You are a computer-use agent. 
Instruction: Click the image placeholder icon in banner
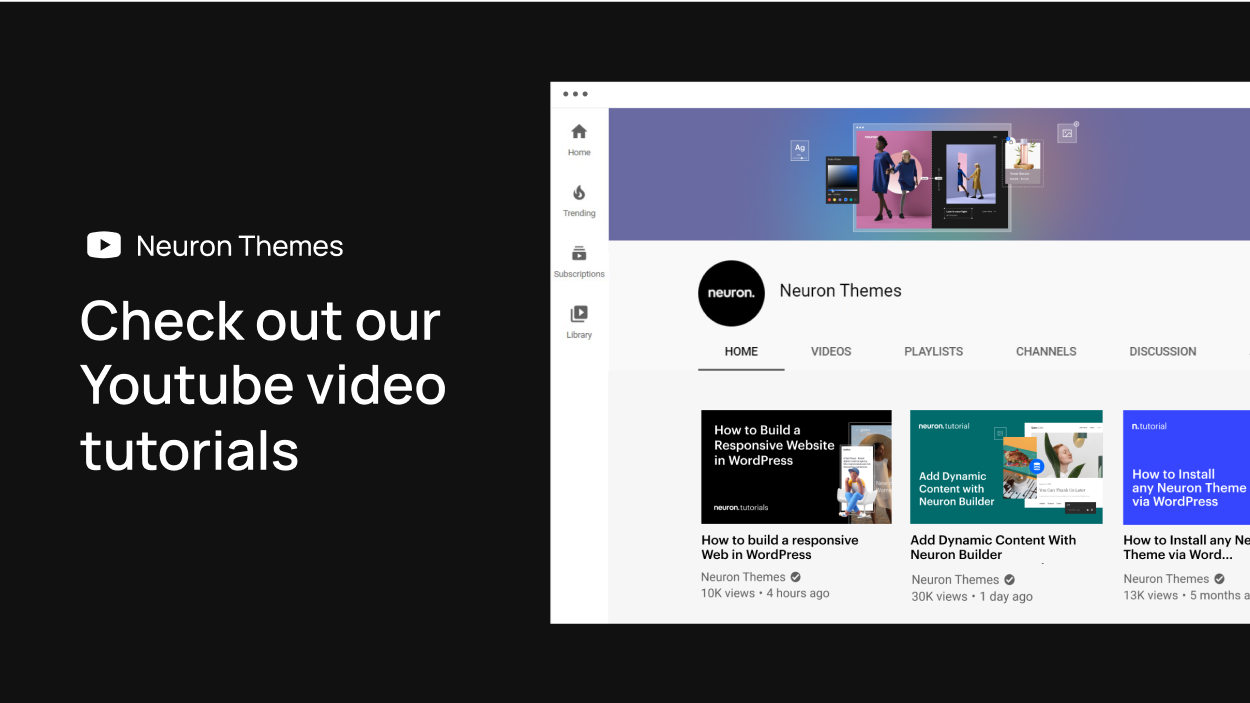click(1067, 133)
